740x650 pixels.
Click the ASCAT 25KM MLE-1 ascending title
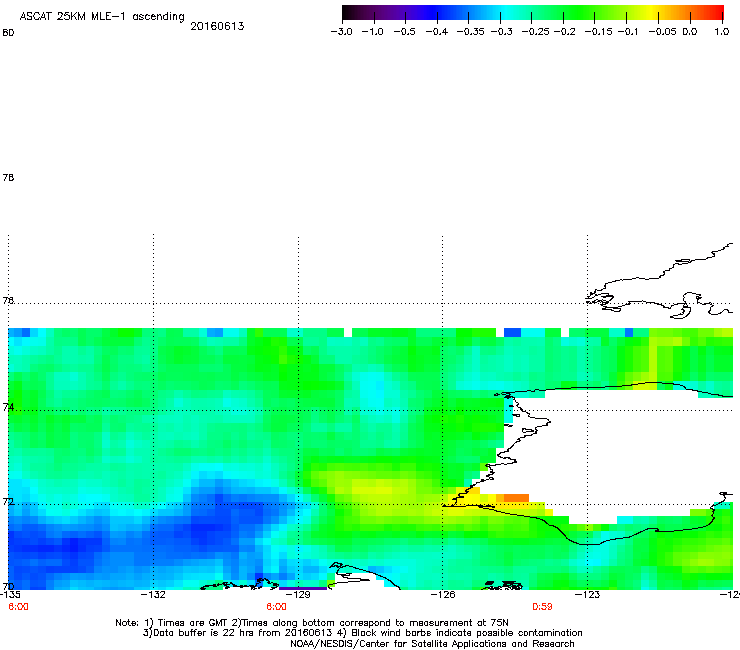[x=102, y=17]
